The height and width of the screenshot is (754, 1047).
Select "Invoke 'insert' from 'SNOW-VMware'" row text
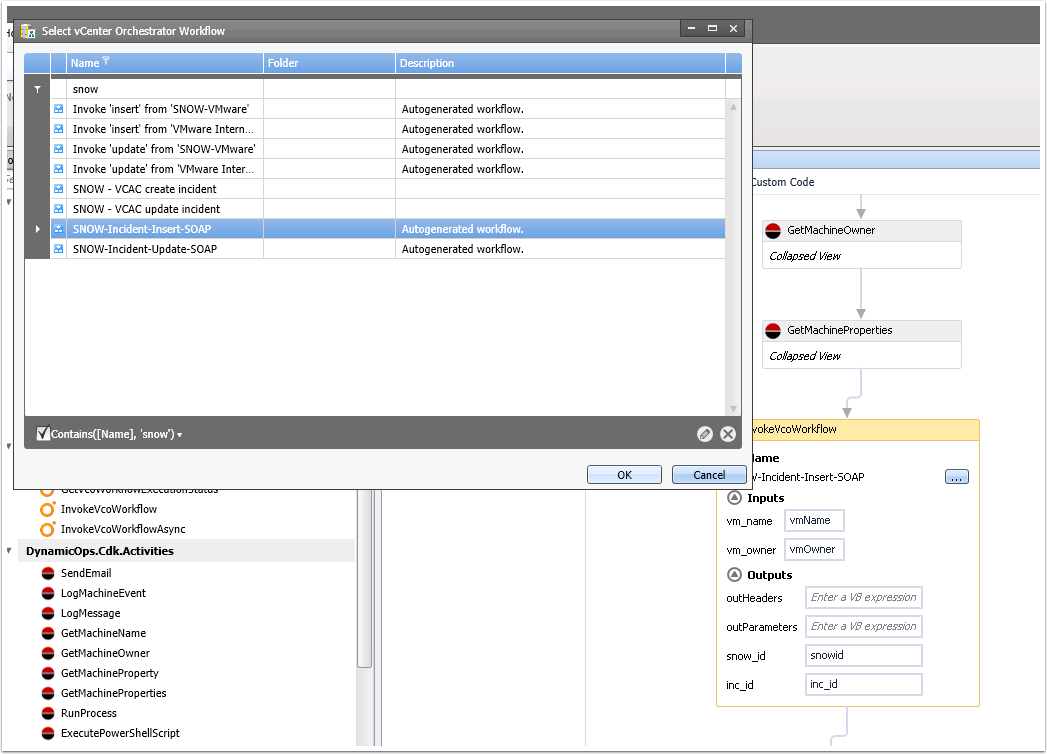[161, 109]
